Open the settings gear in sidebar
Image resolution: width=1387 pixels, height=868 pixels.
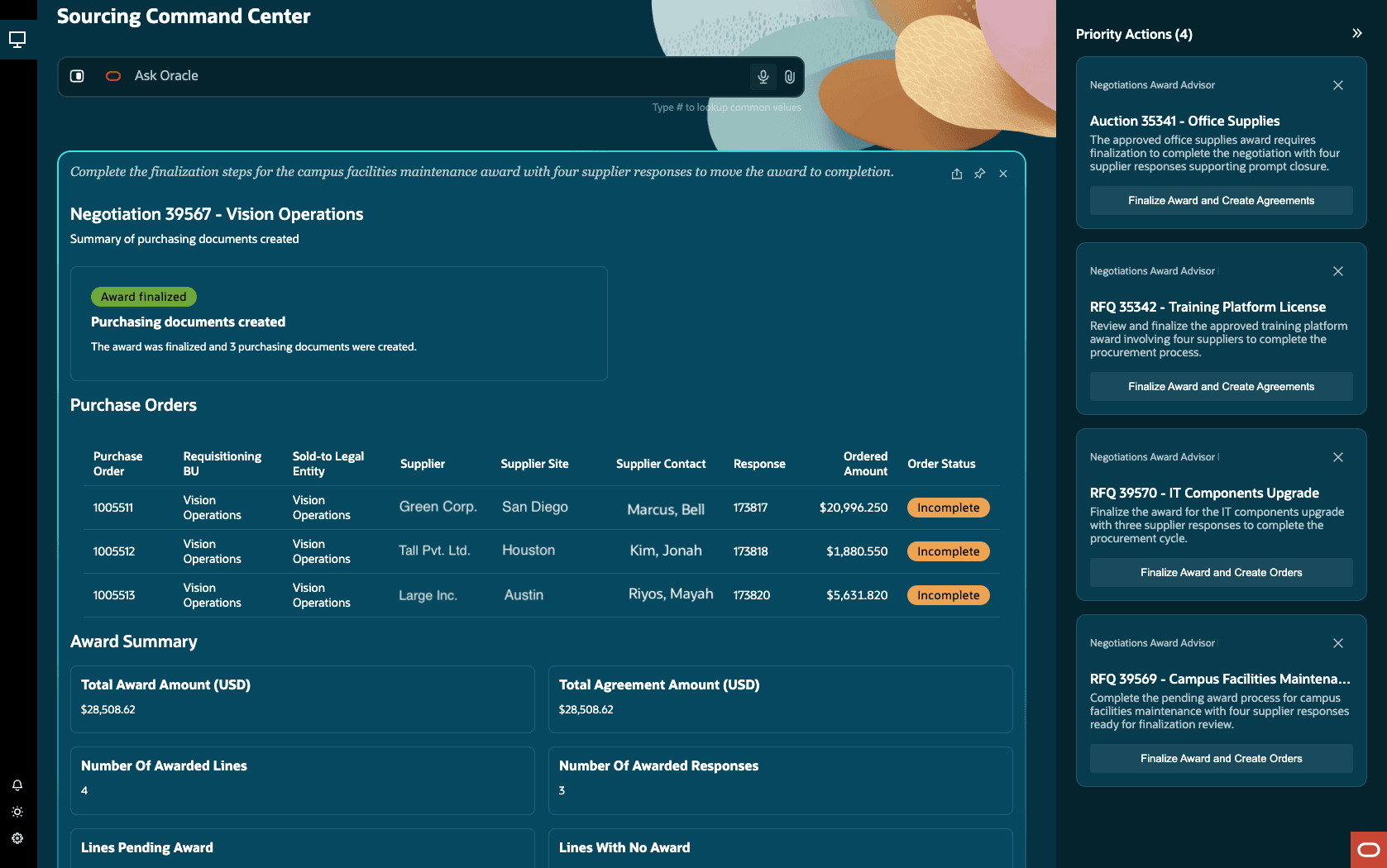17,838
